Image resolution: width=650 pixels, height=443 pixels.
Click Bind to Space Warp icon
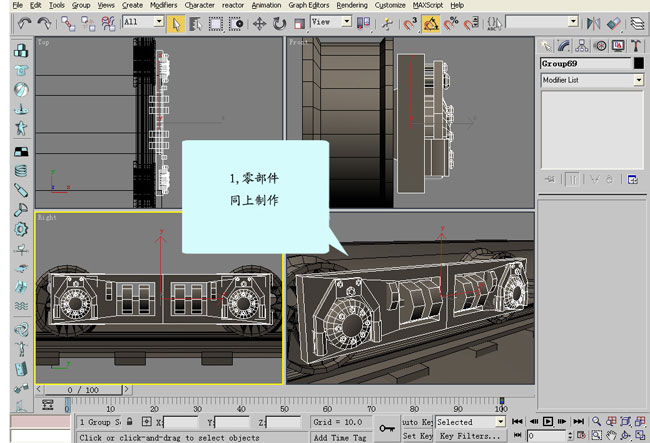tap(108, 24)
